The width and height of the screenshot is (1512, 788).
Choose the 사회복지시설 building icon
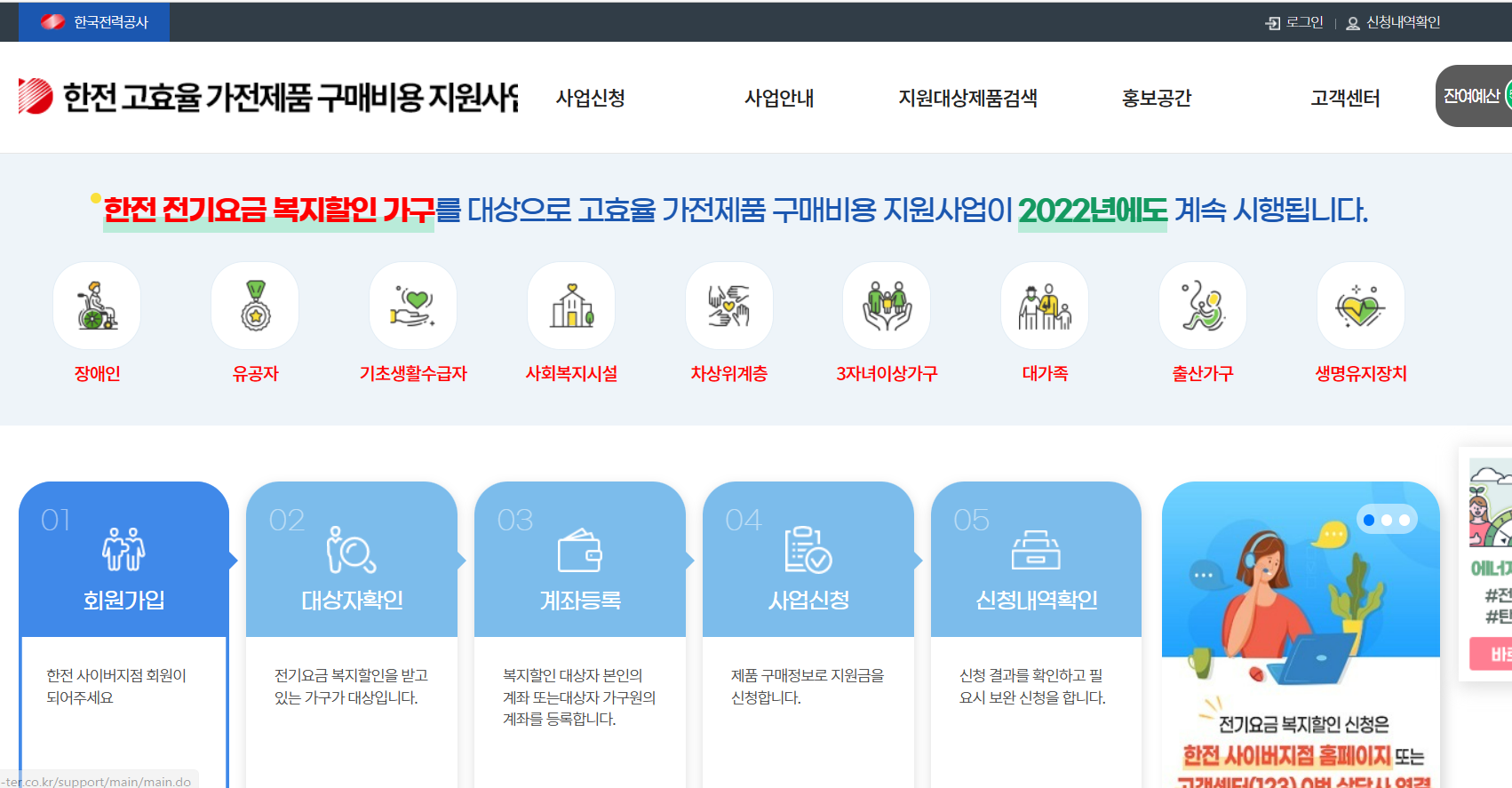(571, 306)
